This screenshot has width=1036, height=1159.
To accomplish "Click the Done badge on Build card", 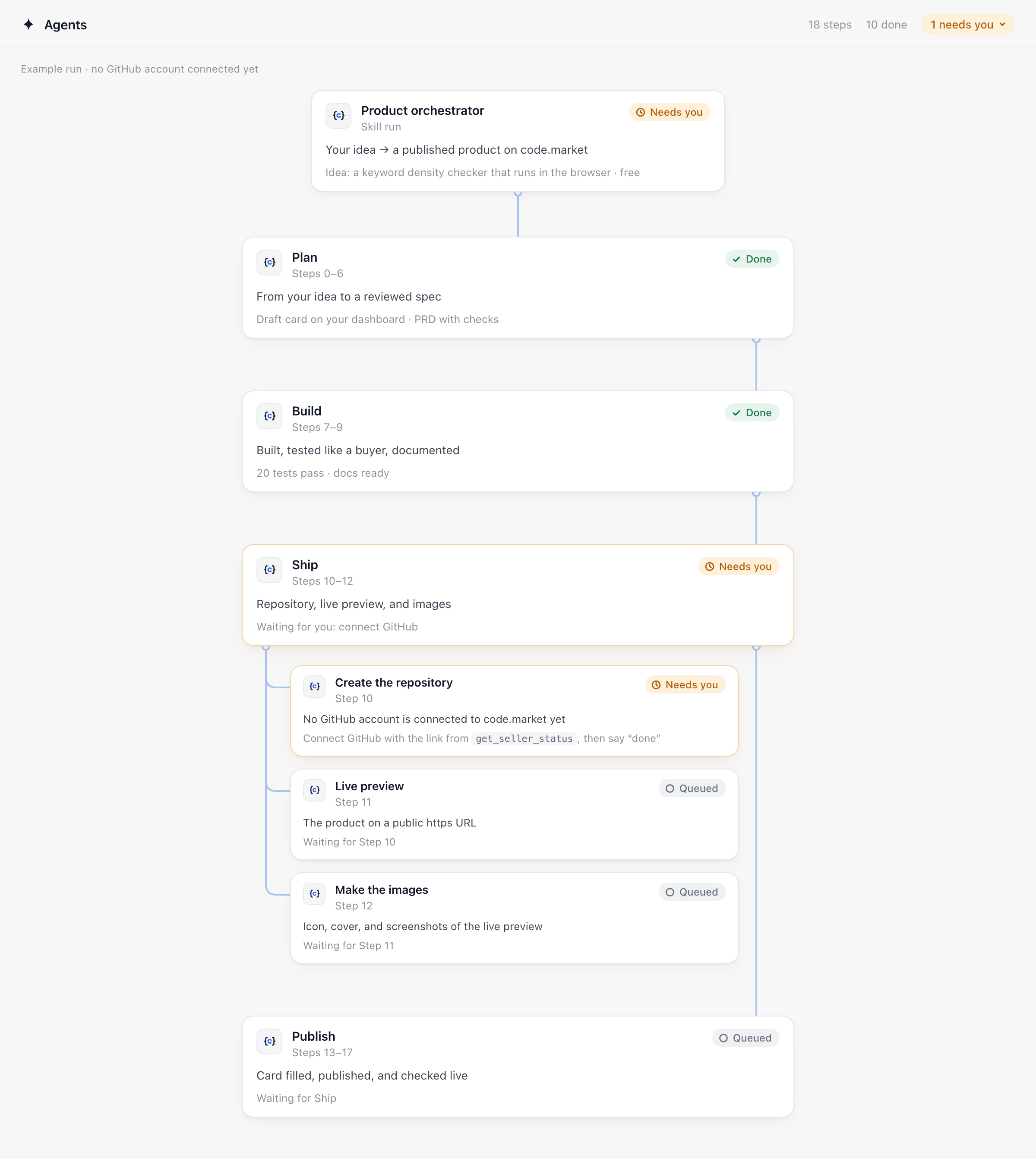I will pyautogui.click(x=752, y=413).
